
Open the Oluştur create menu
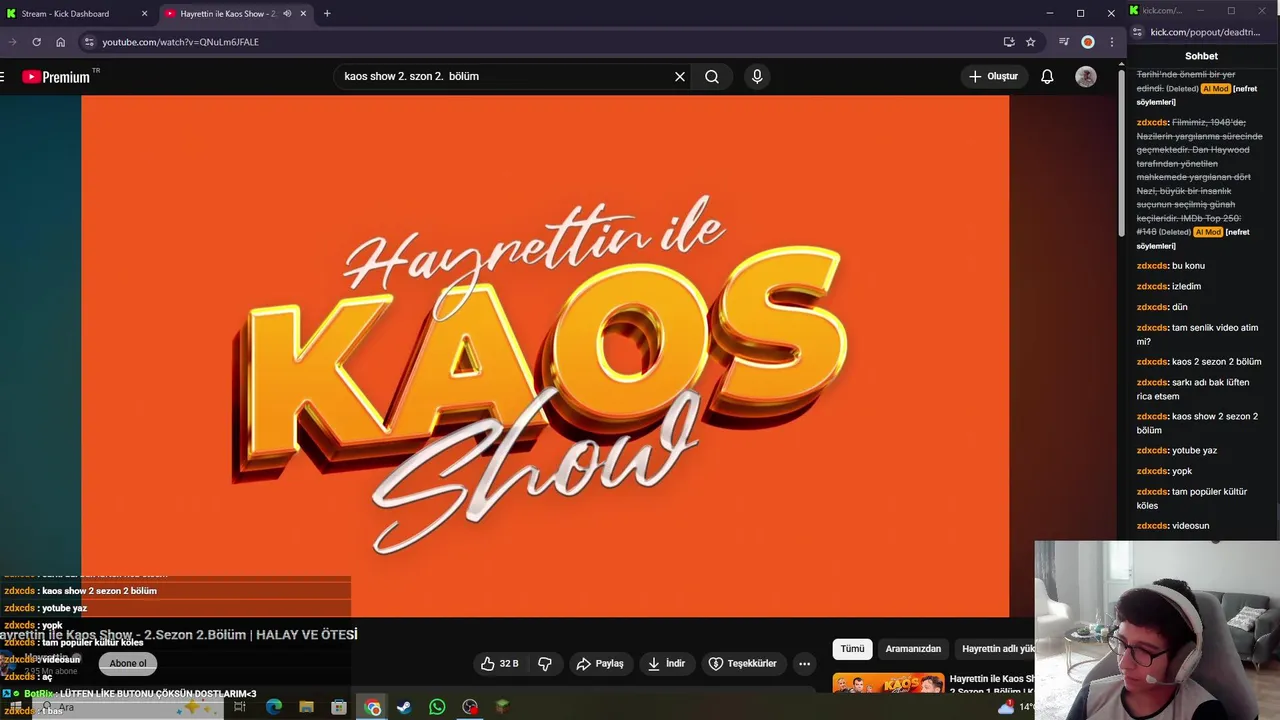(994, 76)
